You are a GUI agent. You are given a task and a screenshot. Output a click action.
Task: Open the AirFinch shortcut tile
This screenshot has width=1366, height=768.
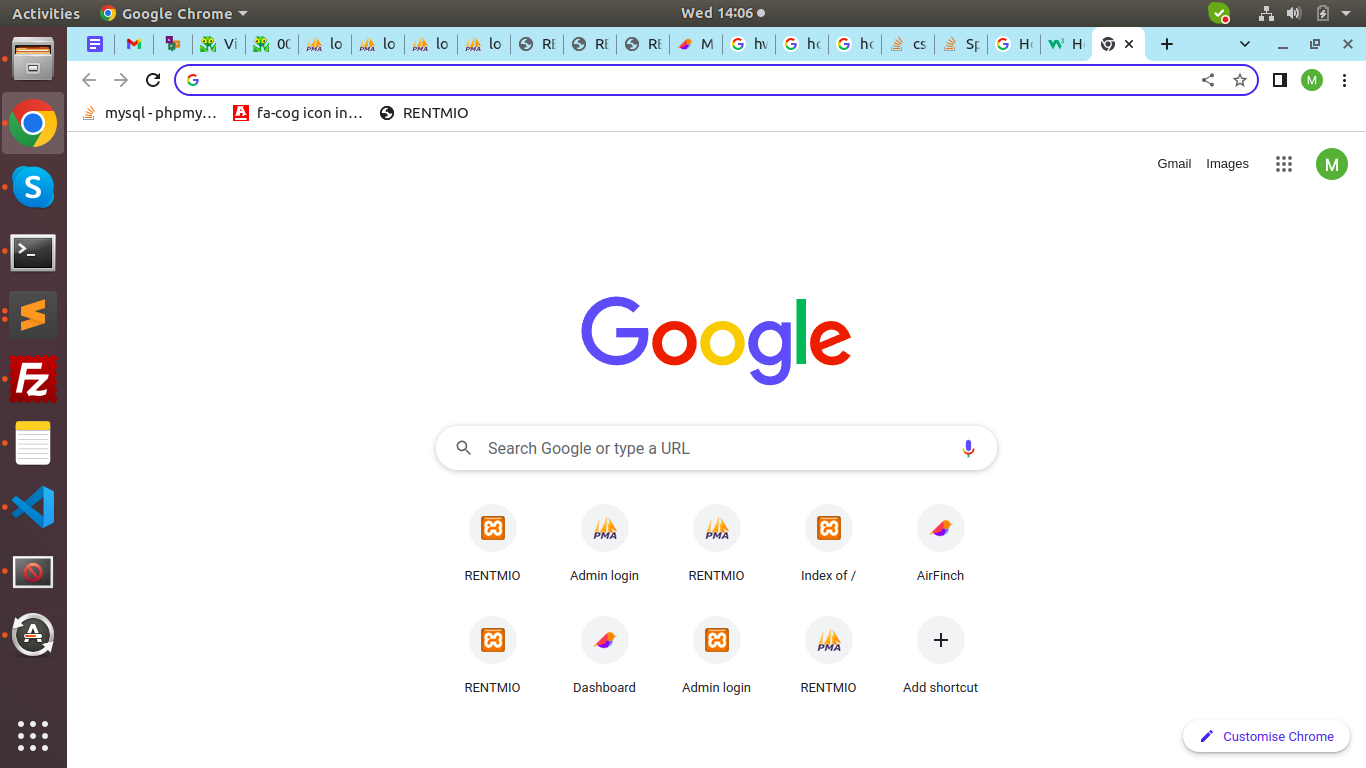click(940, 545)
